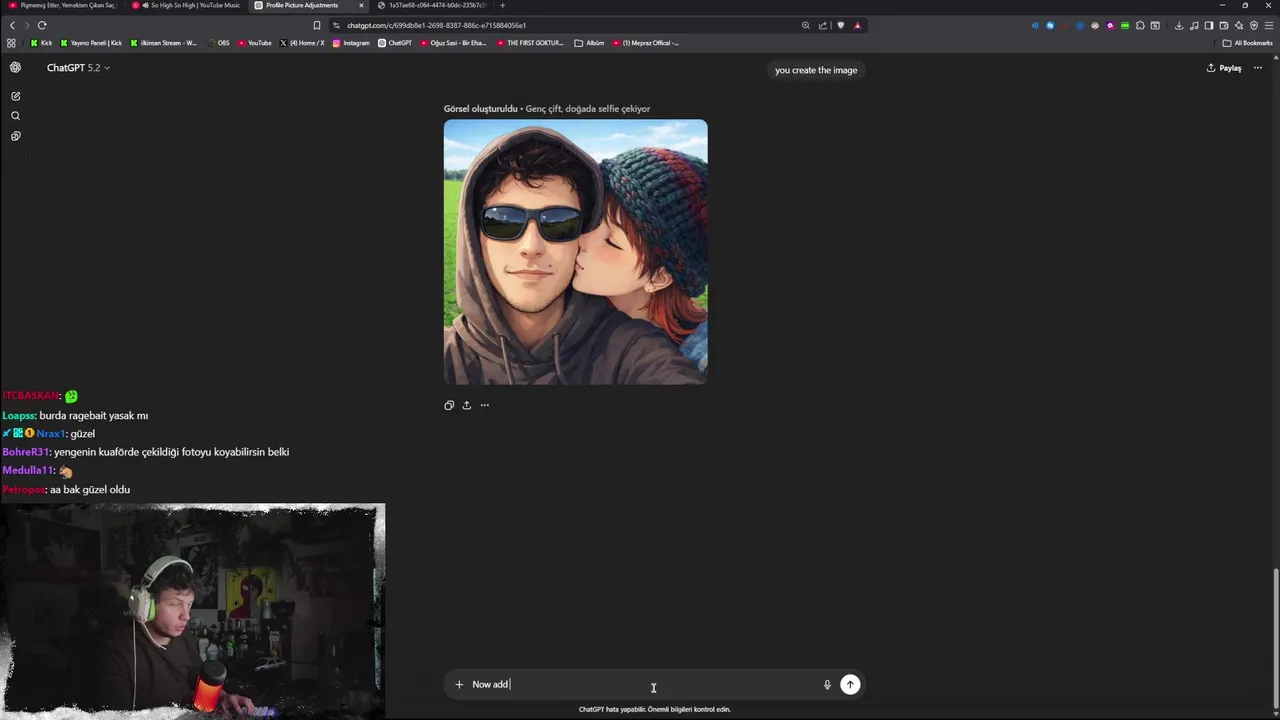
Task: Open the Brave VPN shield icon
Action: (1254, 25)
